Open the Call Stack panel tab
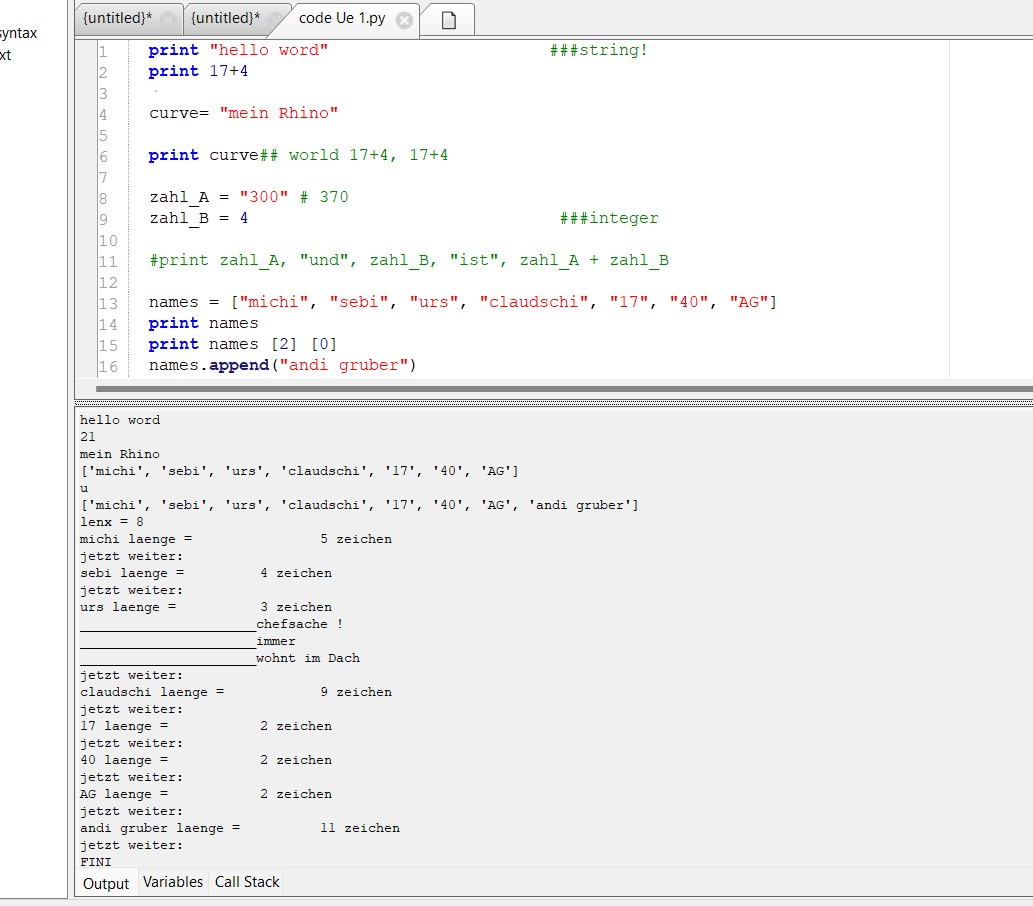Image resolution: width=1033 pixels, height=906 pixels. click(246, 882)
